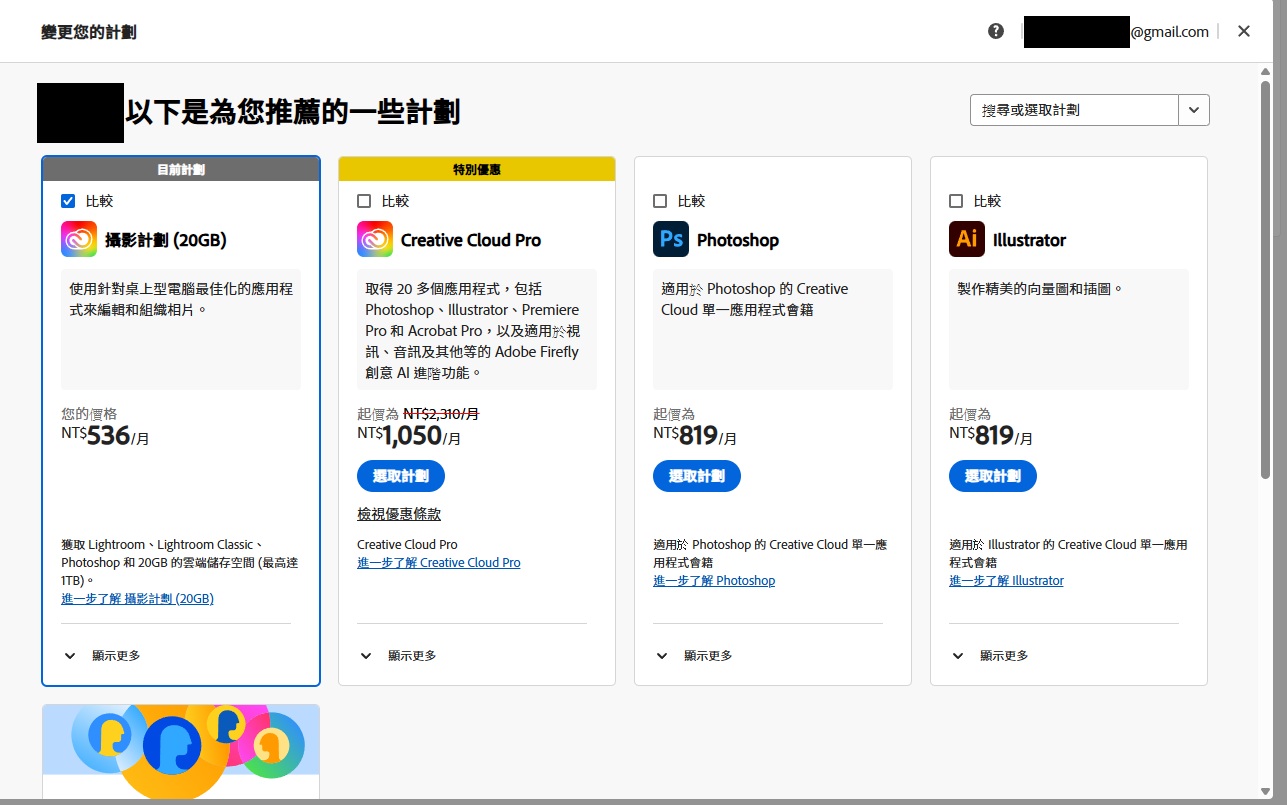The height and width of the screenshot is (805, 1287).
Task: Click the 搜尋或選取計劃 search field
Action: 1073,110
